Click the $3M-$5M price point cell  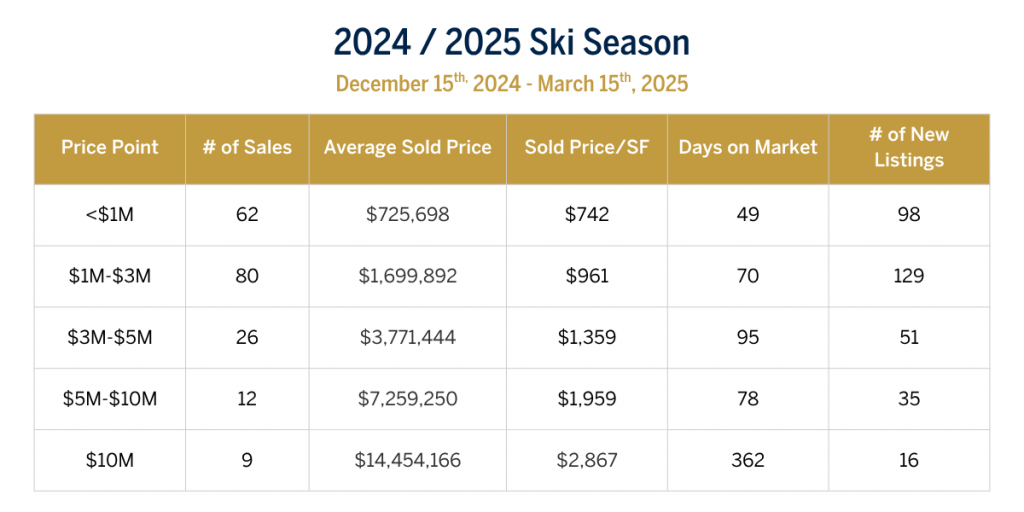point(110,338)
